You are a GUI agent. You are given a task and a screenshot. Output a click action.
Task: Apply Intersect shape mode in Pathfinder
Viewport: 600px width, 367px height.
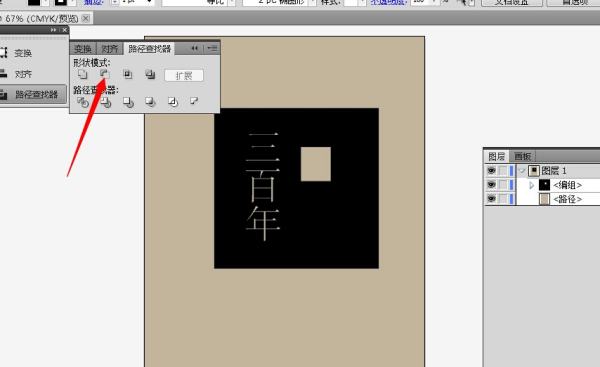pyautogui.click(x=128, y=74)
